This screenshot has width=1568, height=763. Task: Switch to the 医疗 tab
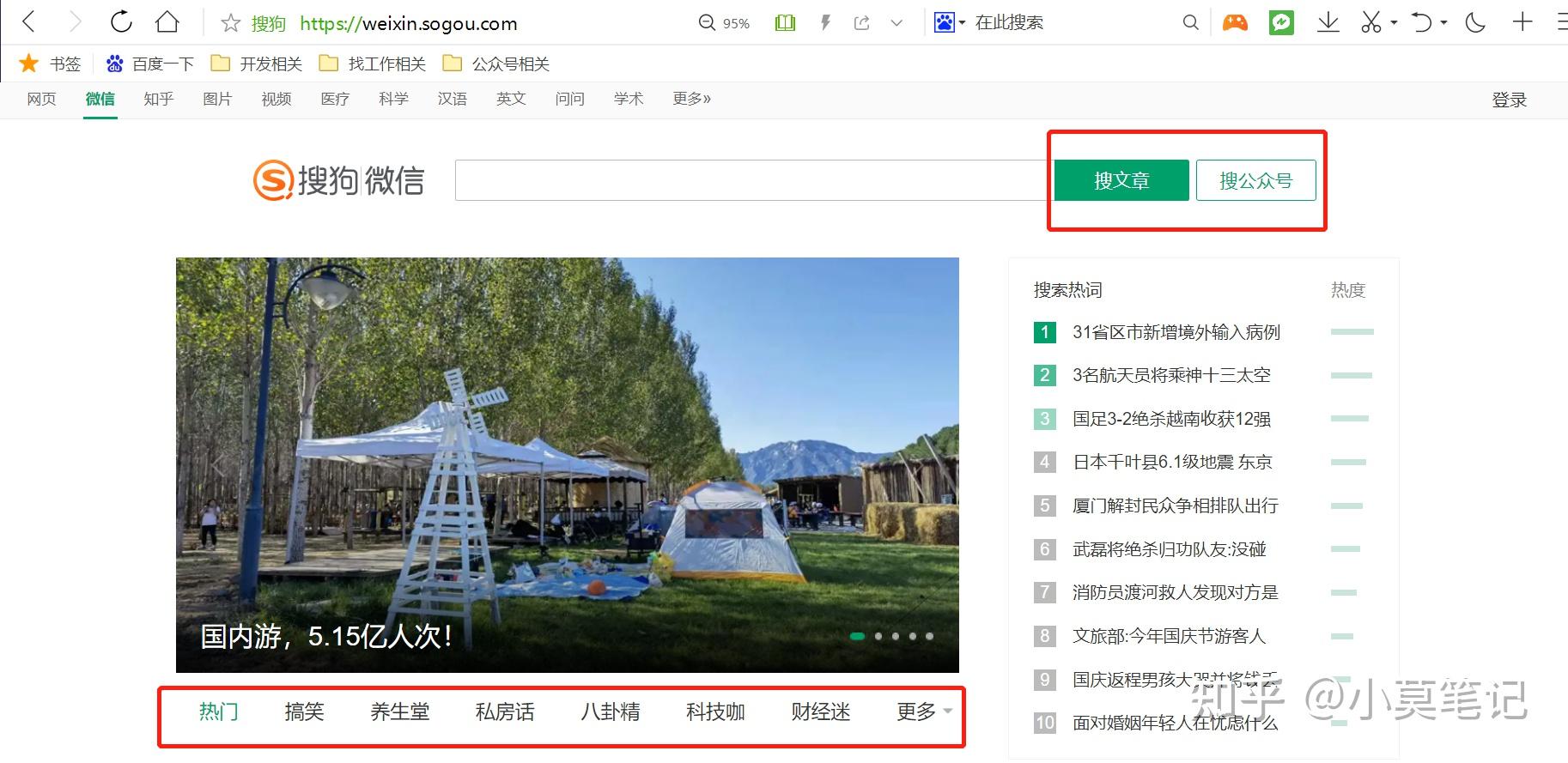pos(335,100)
